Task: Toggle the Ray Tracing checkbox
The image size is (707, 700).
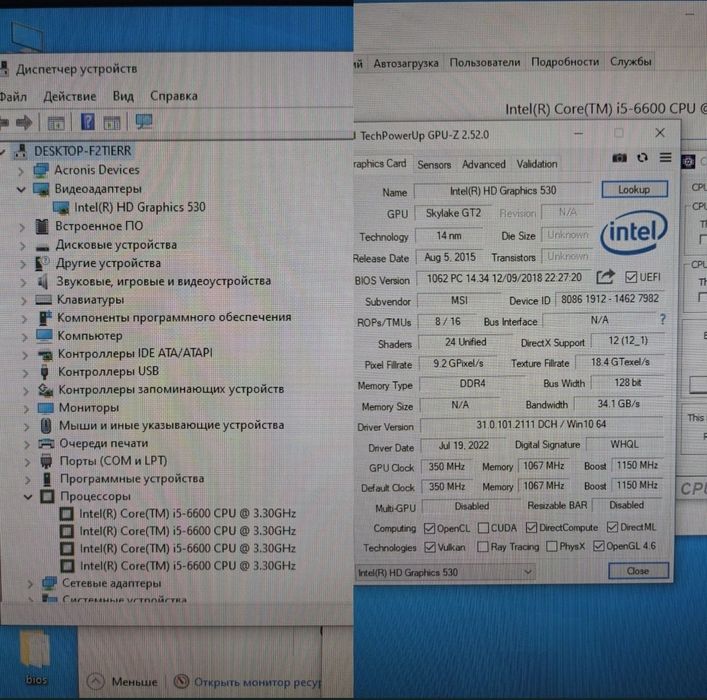Action: (x=482, y=547)
